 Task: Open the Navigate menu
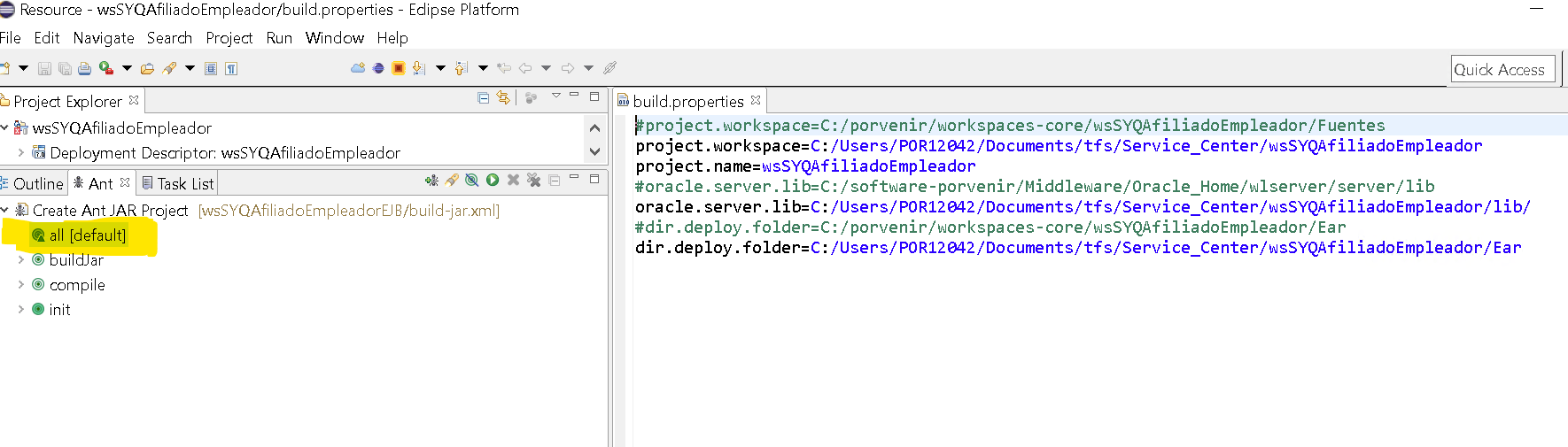pyautogui.click(x=104, y=38)
